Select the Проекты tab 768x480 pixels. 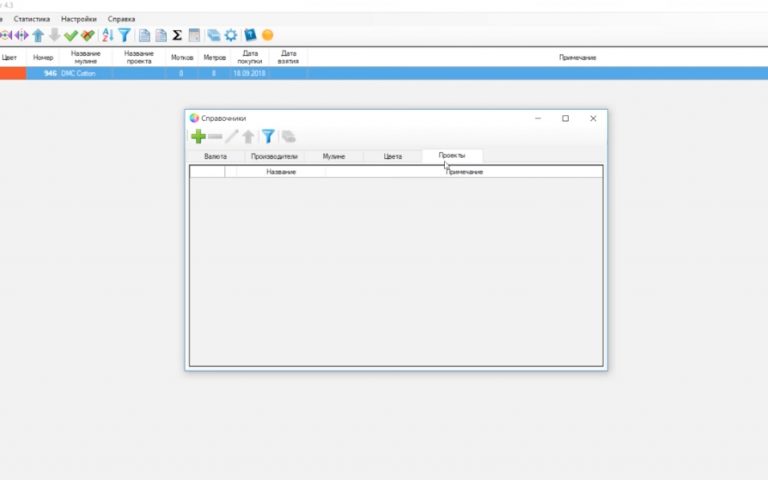pyautogui.click(x=452, y=155)
